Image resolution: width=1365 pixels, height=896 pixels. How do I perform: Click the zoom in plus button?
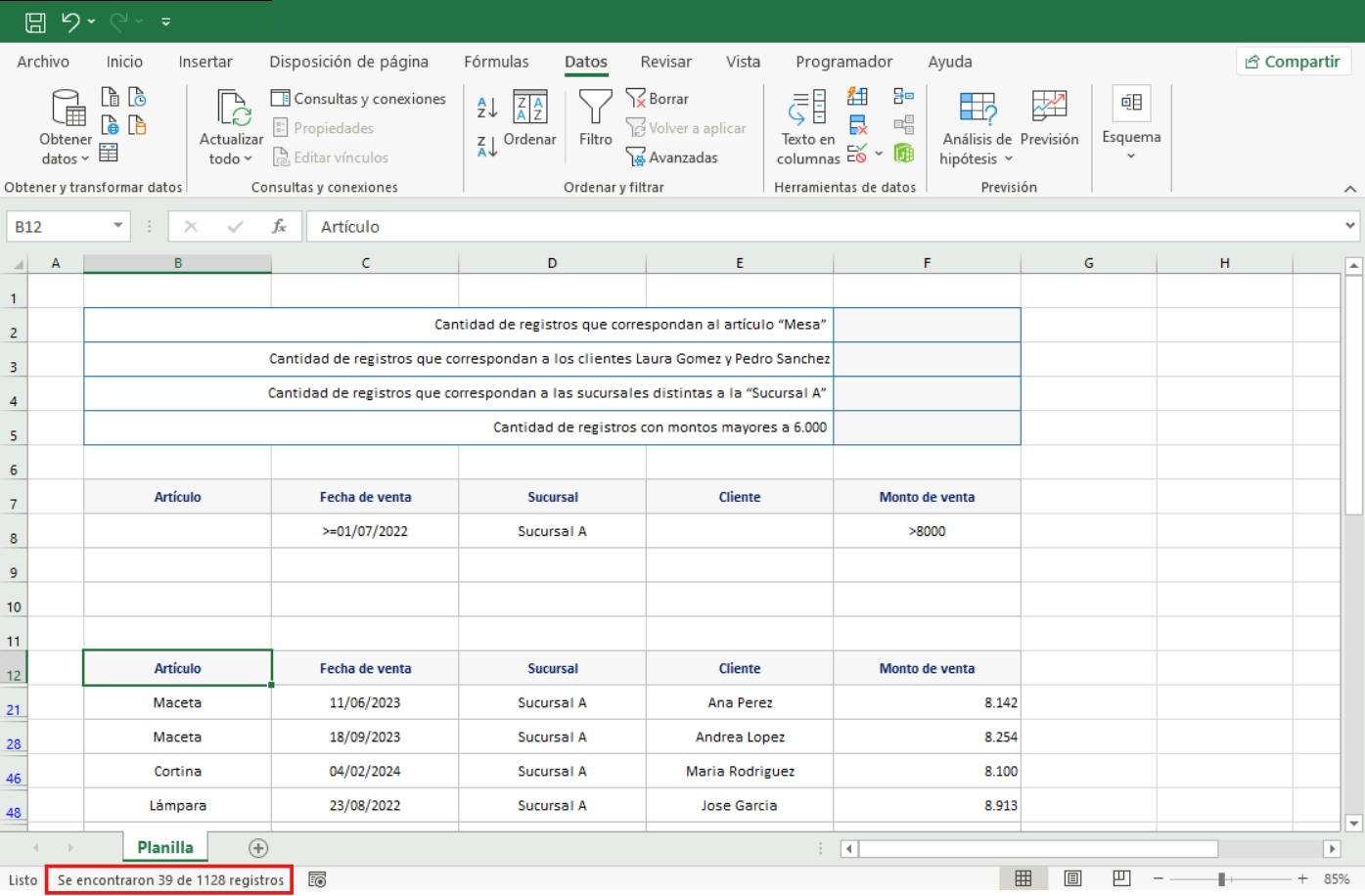tap(1302, 879)
